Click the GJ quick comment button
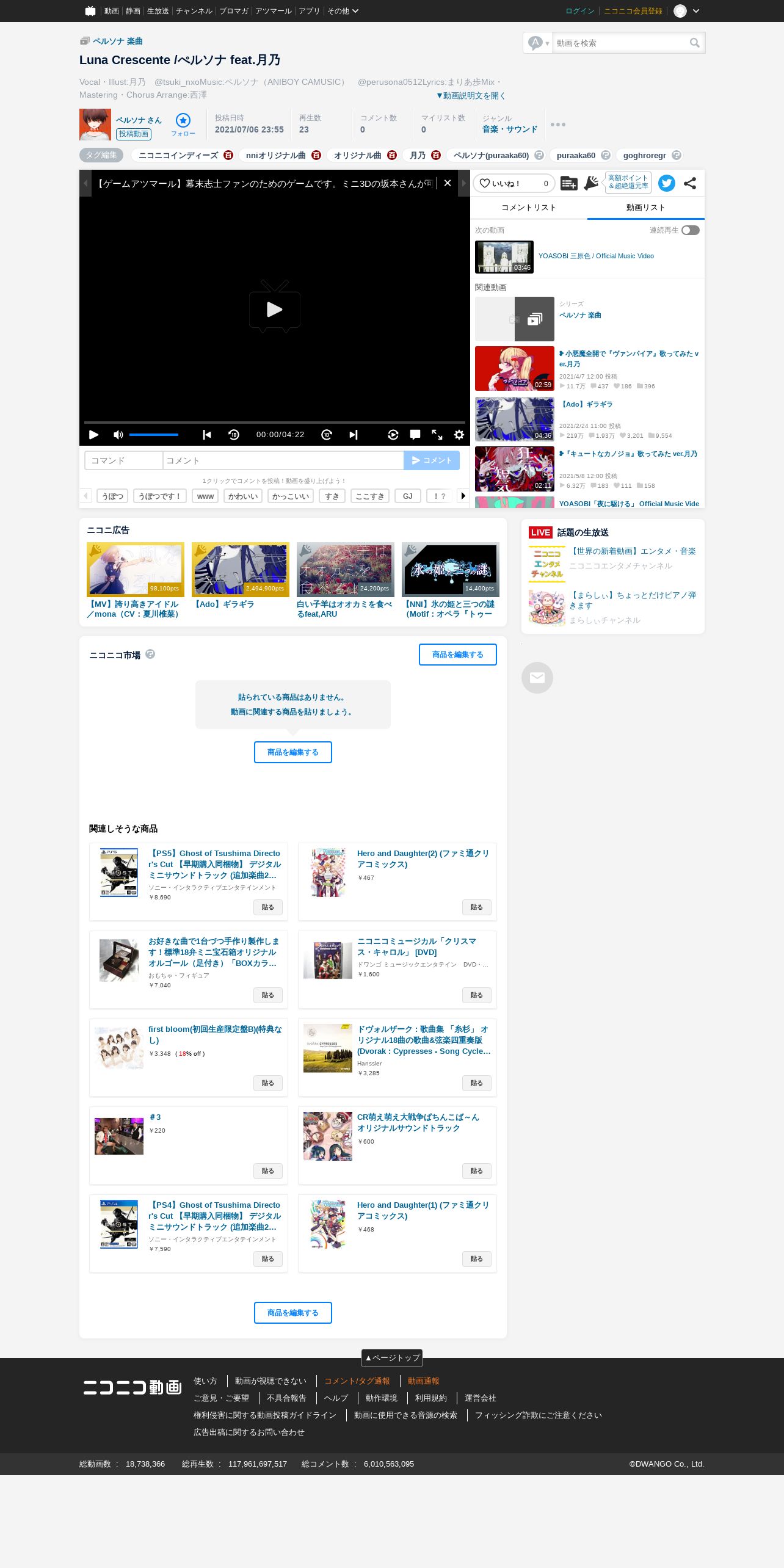This screenshot has width=784, height=1568. pos(408,496)
